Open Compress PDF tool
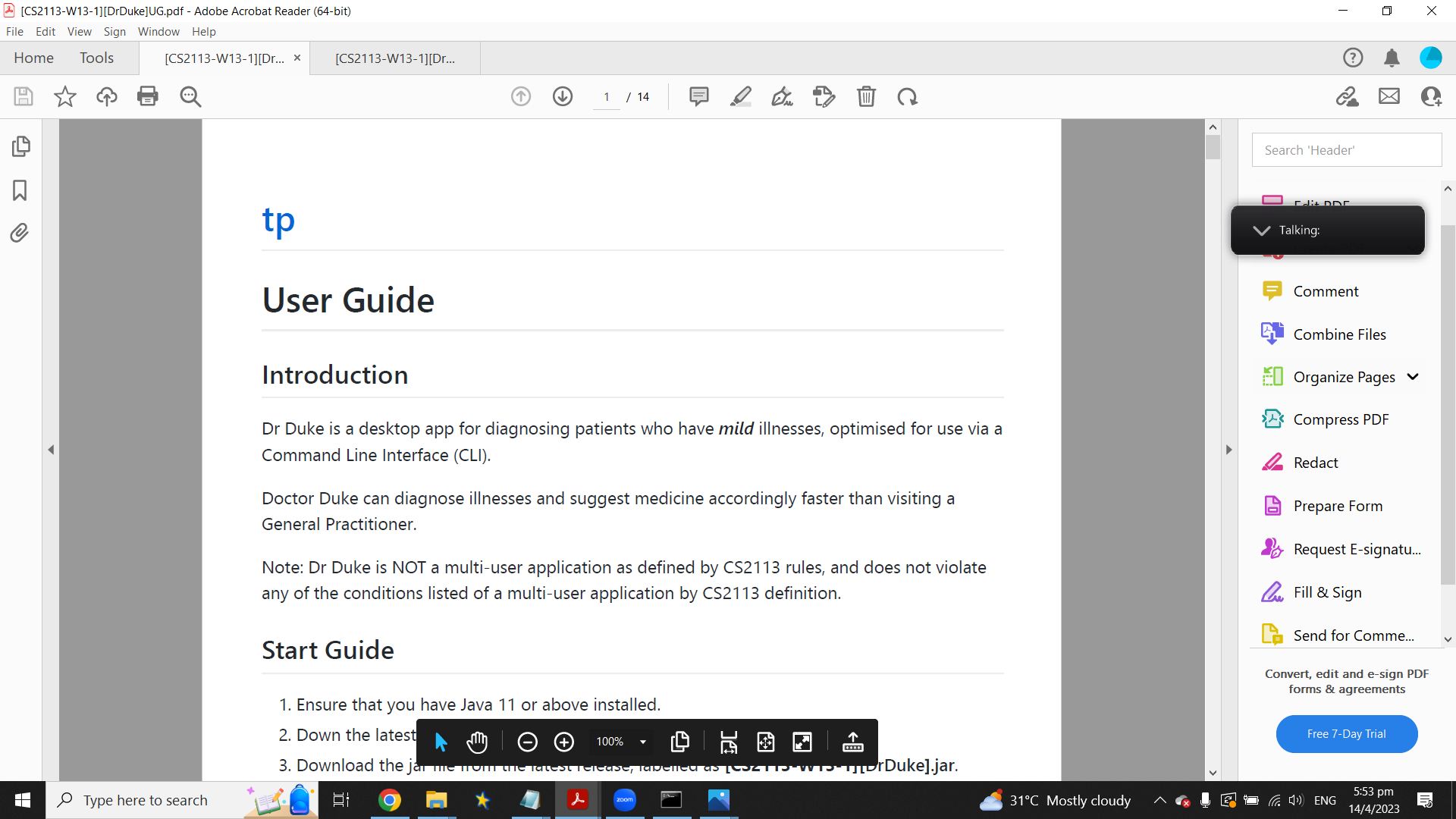The width and height of the screenshot is (1456, 819). tap(1341, 419)
